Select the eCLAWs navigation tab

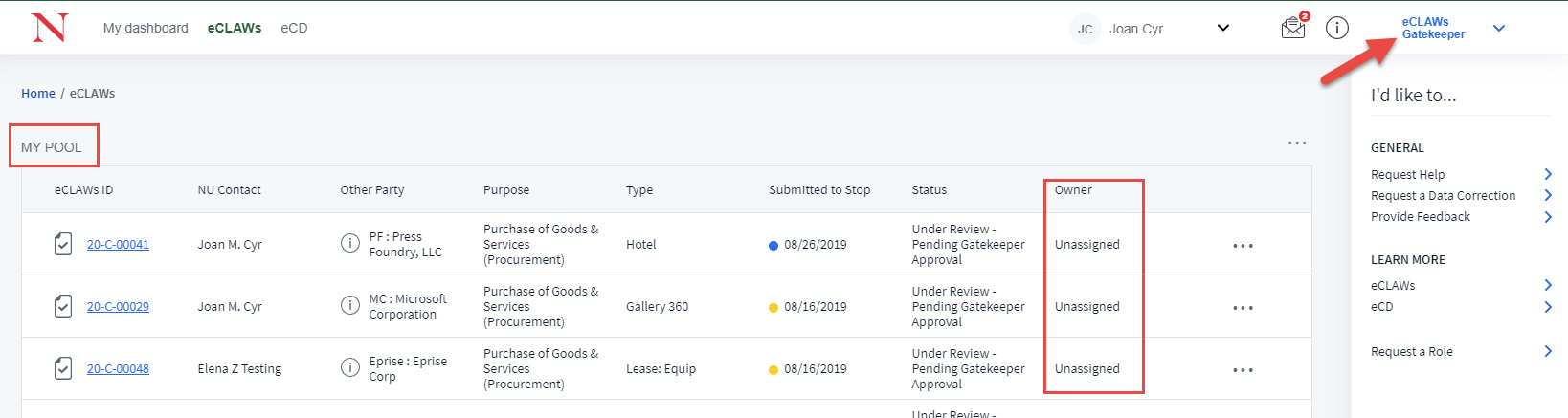(235, 28)
